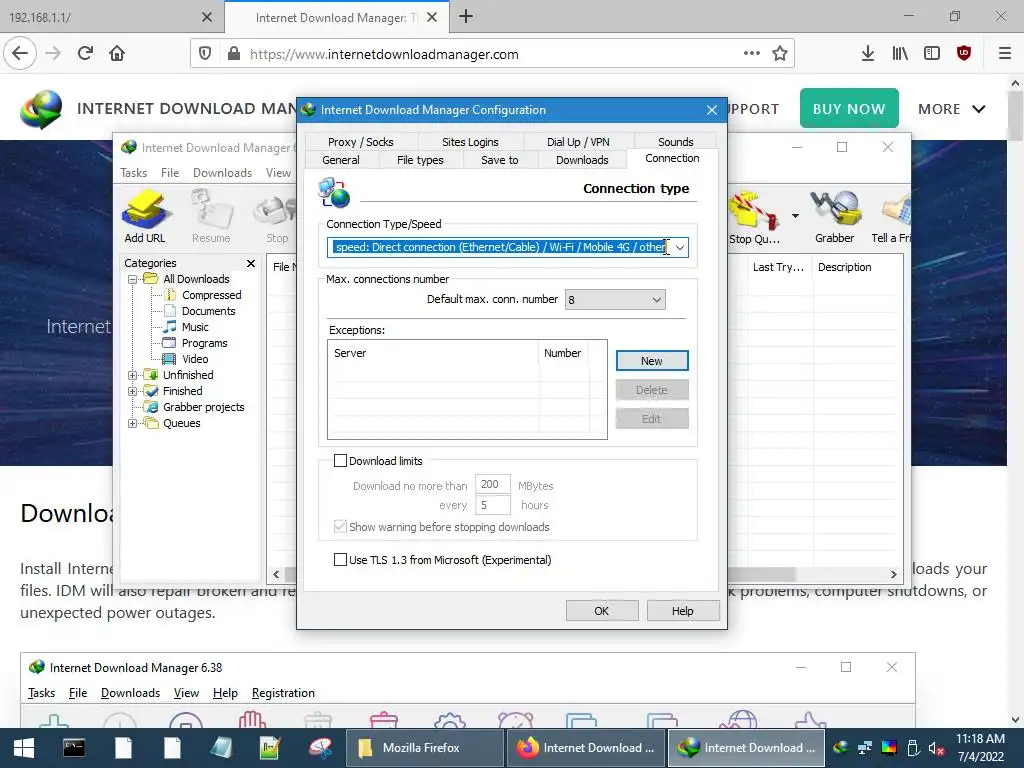Go to Firefox home page icon
The height and width of the screenshot is (768, 1024).
coord(117,53)
